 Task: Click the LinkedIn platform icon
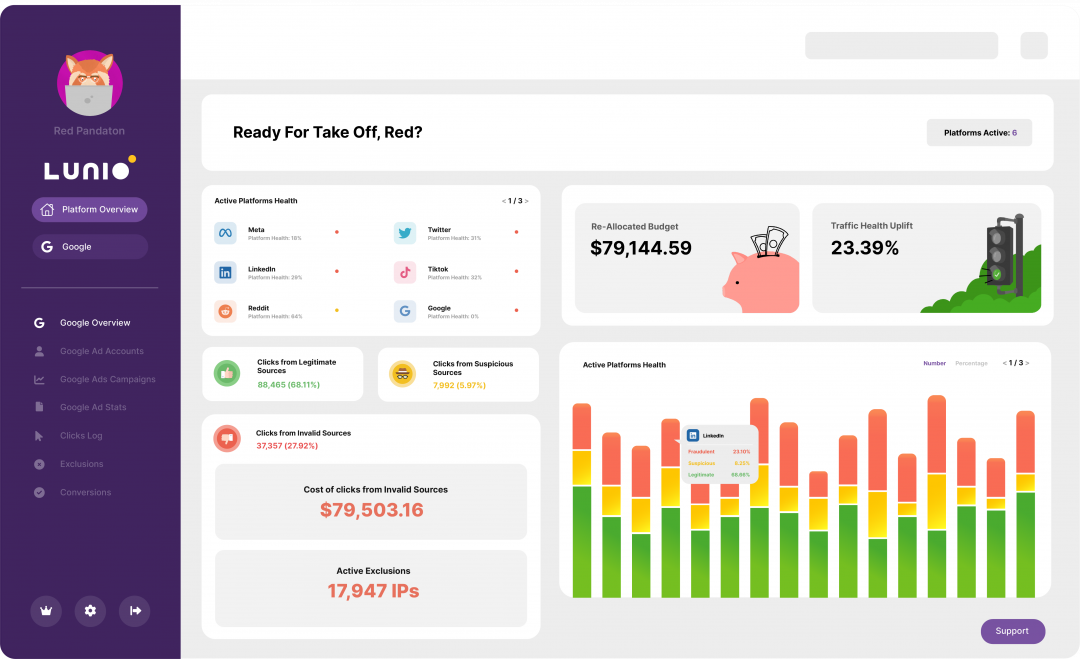[225, 272]
